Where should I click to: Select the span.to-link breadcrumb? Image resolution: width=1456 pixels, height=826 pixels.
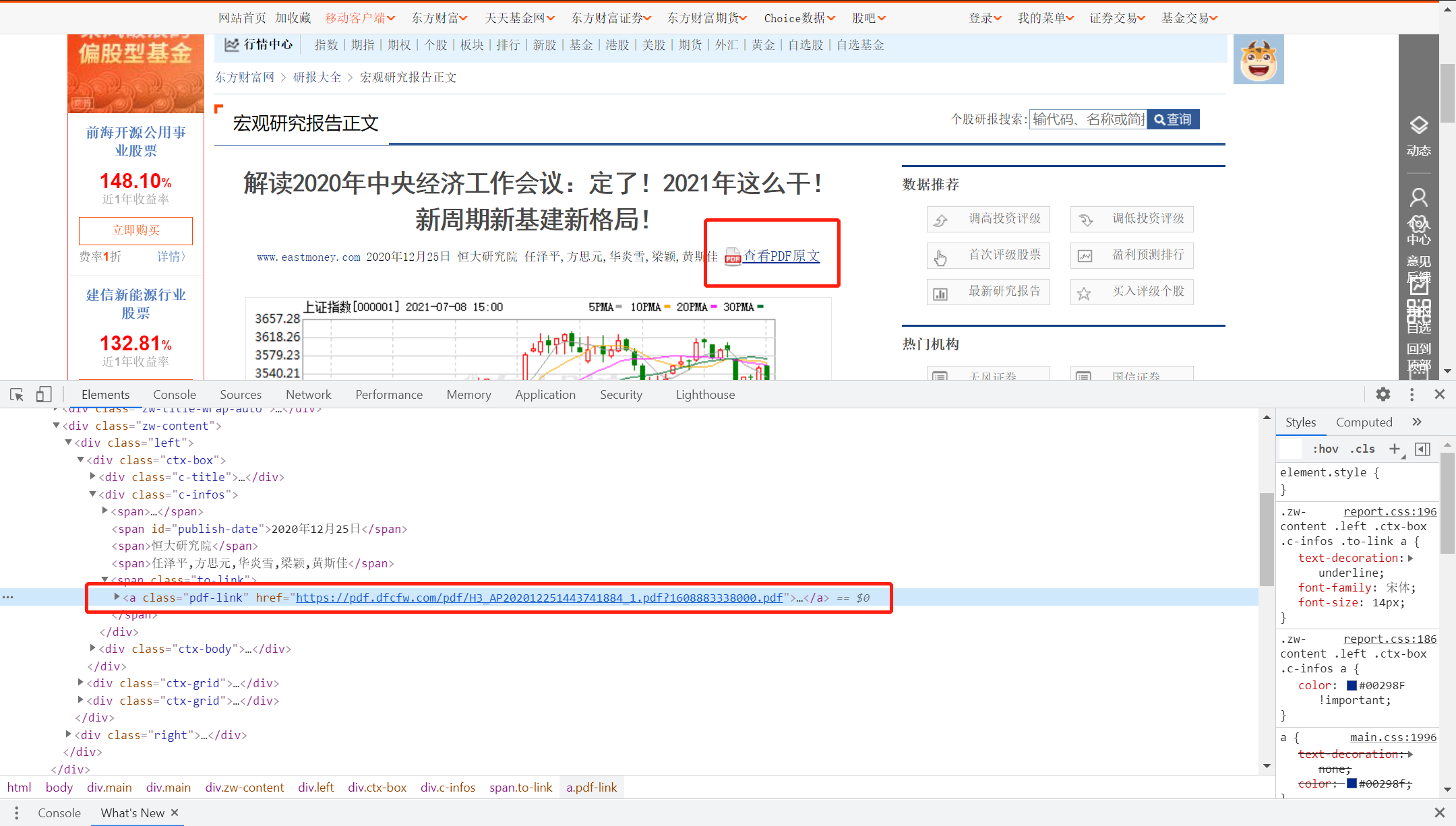[520, 787]
